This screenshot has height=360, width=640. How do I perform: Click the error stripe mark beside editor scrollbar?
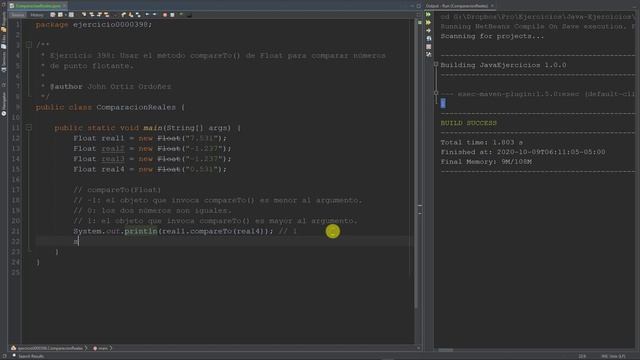[x=420, y=206]
